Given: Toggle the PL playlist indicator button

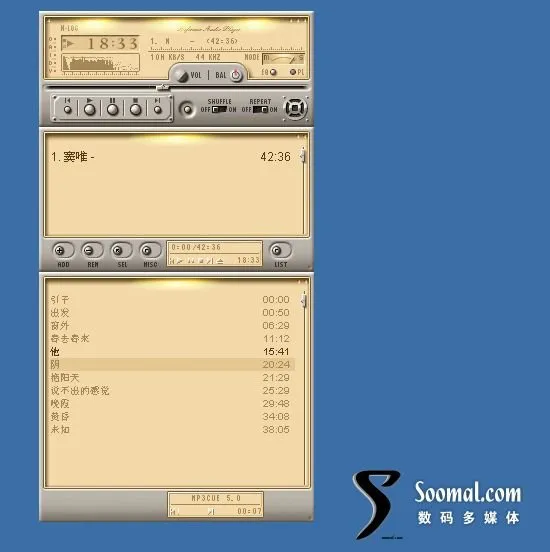Looking at the screenshot, I should [293, 72].
